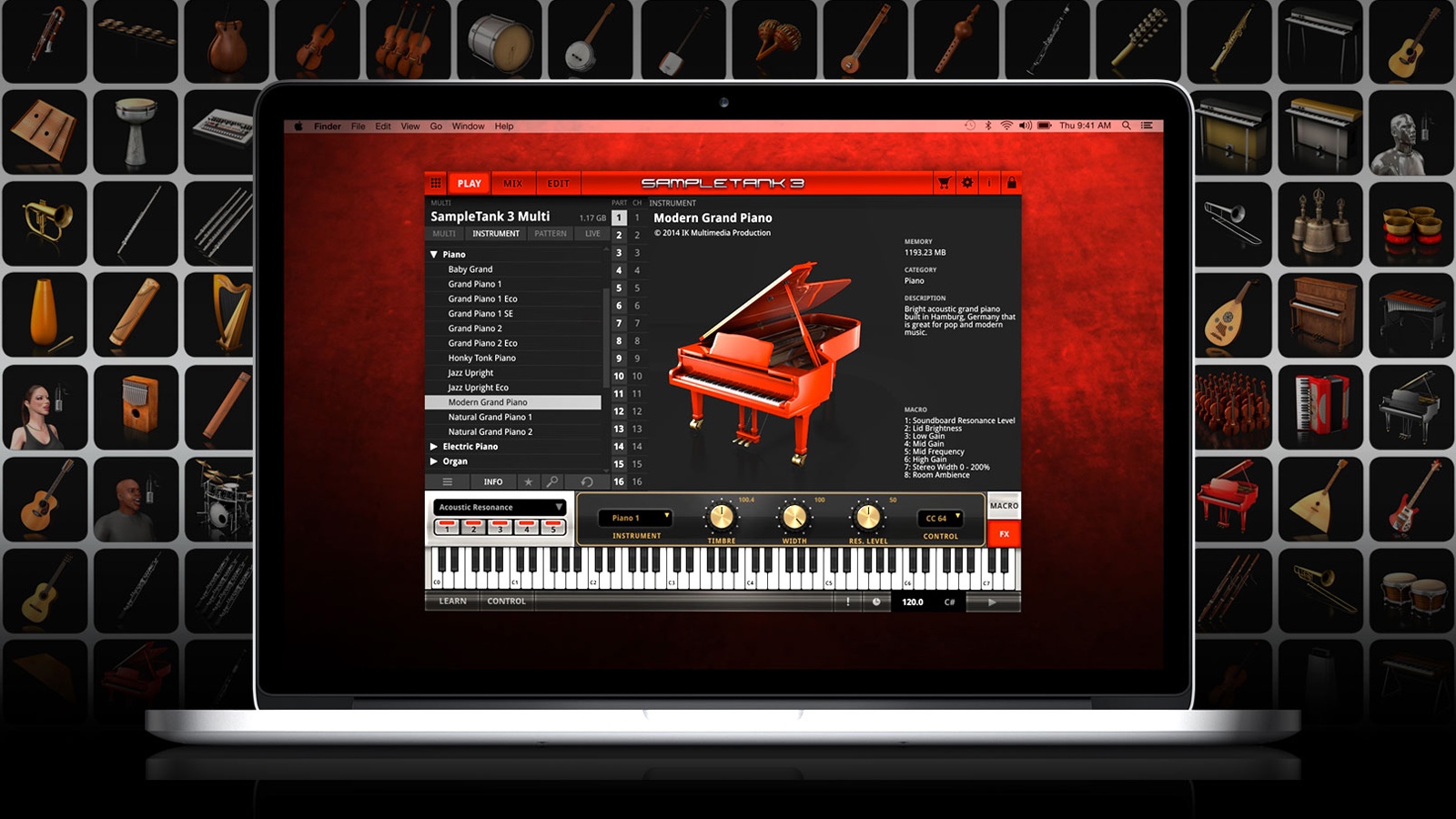
Task: Click the magnifying glass search icon in browser
Action: (552, 481)
